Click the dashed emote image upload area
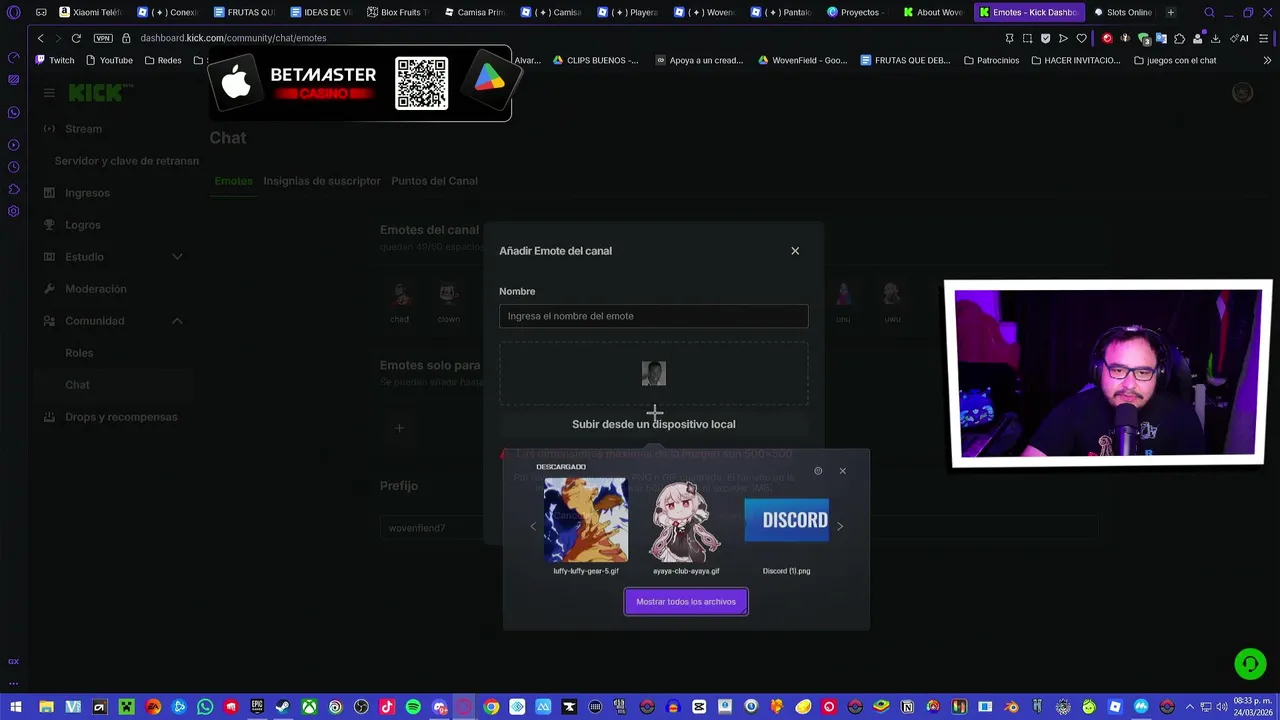This screenshot has width=1280, height=720. tap(653, 374)
